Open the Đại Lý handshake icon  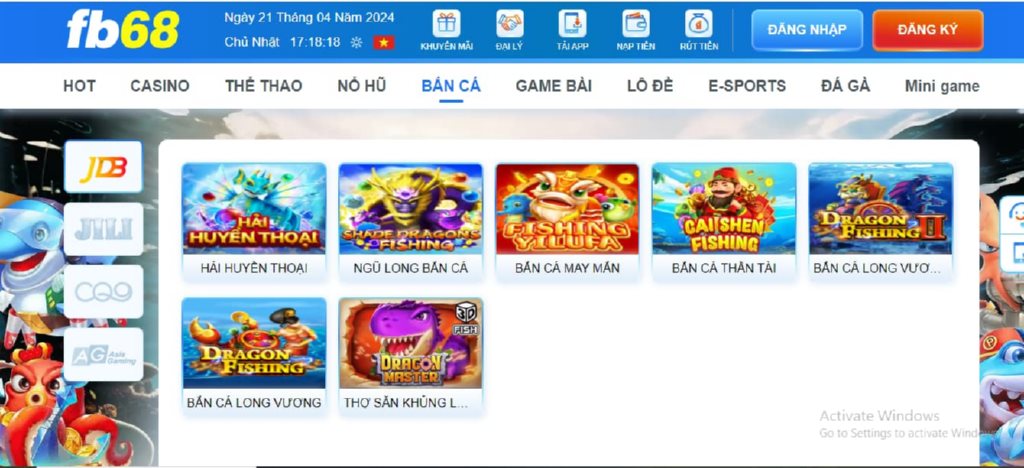point(509,24)
